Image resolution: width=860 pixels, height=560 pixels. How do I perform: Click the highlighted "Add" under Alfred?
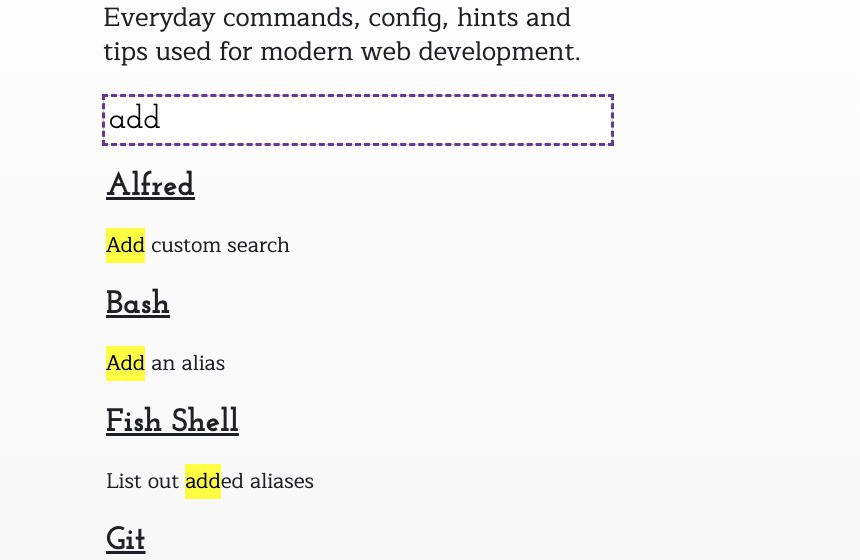point(125,245)
